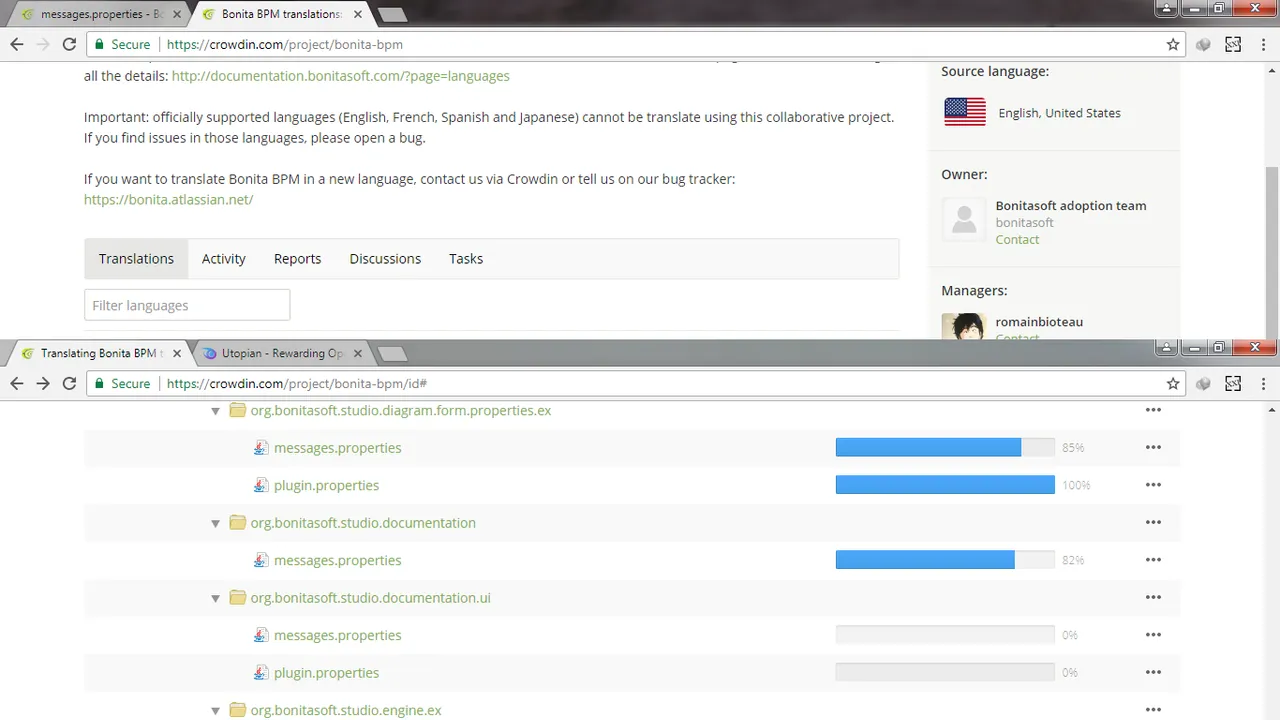Image resolution: width=1280 pixels, height=720 pixels.
Task: Bookmark the bonita-bpm project page with star
Action: pos(1173,44)
